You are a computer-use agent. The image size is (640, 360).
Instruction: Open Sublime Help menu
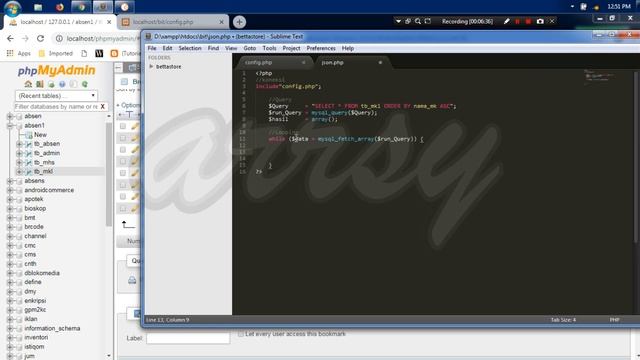348,48
